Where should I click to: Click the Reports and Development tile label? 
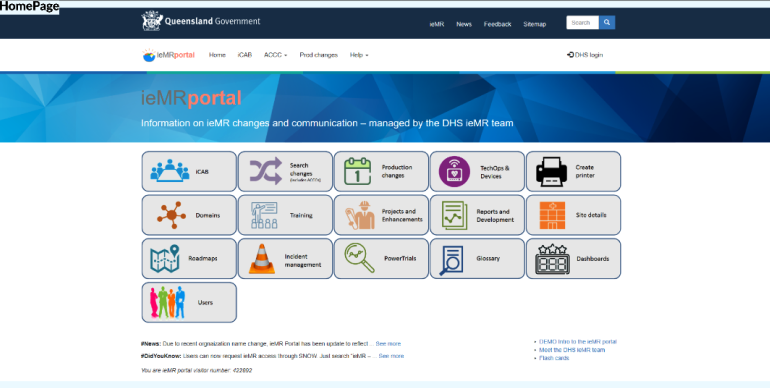click(495, 216)
